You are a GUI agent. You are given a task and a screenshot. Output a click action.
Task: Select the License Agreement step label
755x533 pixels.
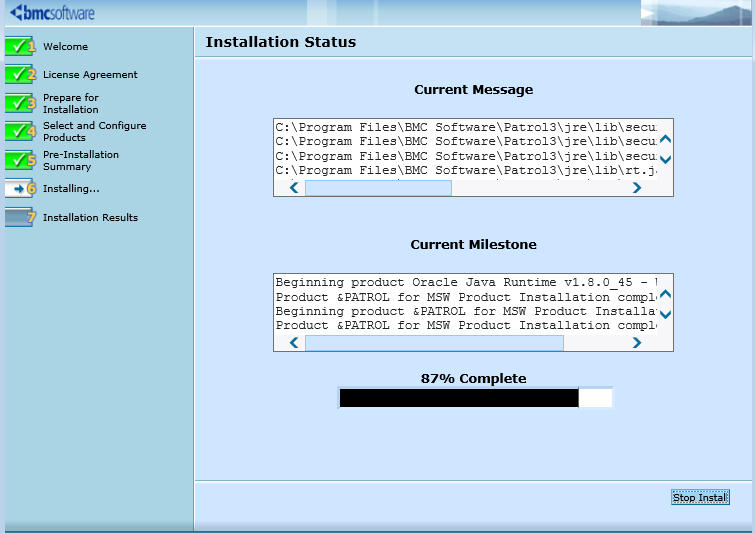[90, 75]
